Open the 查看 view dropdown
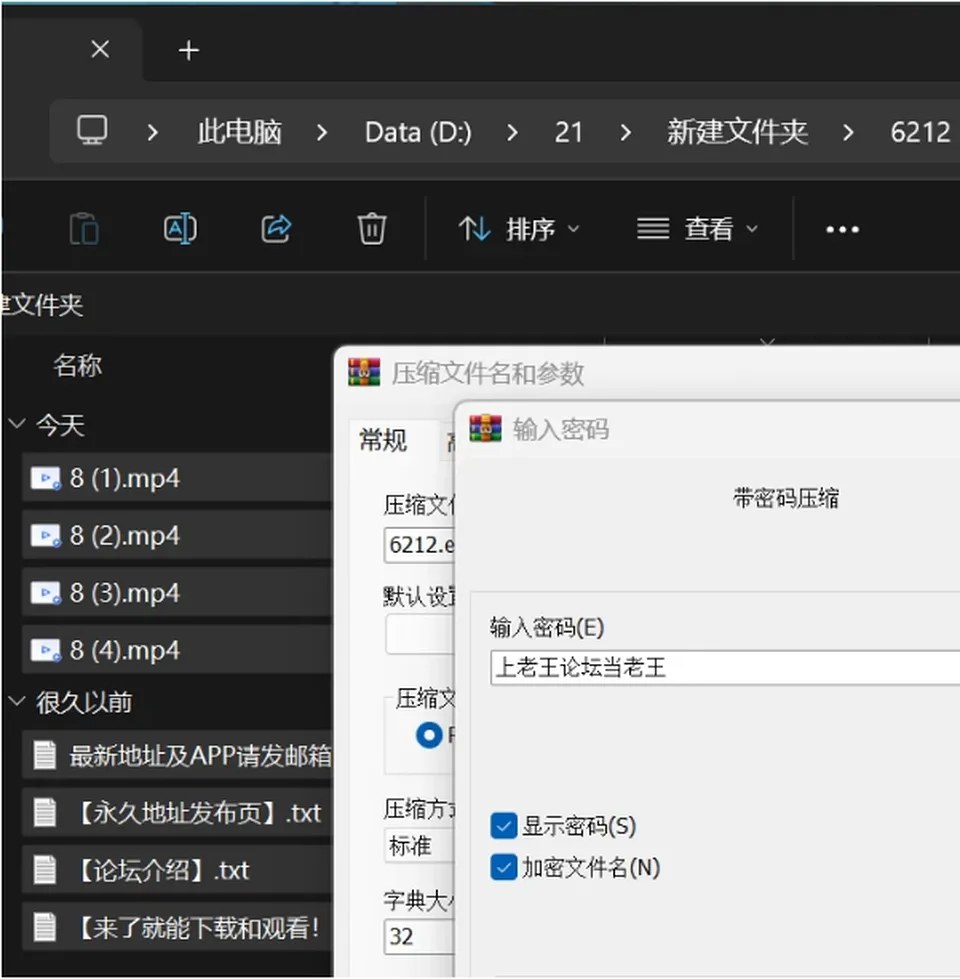The height and width of the screenshot is (979, 960). point(697,229)
